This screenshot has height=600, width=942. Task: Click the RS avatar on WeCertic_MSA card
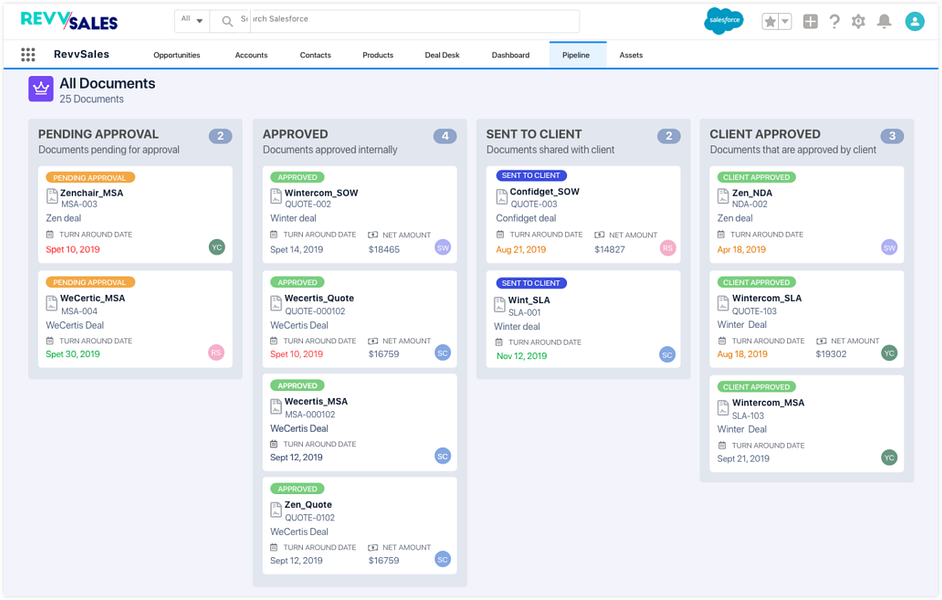[x=216, y=353]
